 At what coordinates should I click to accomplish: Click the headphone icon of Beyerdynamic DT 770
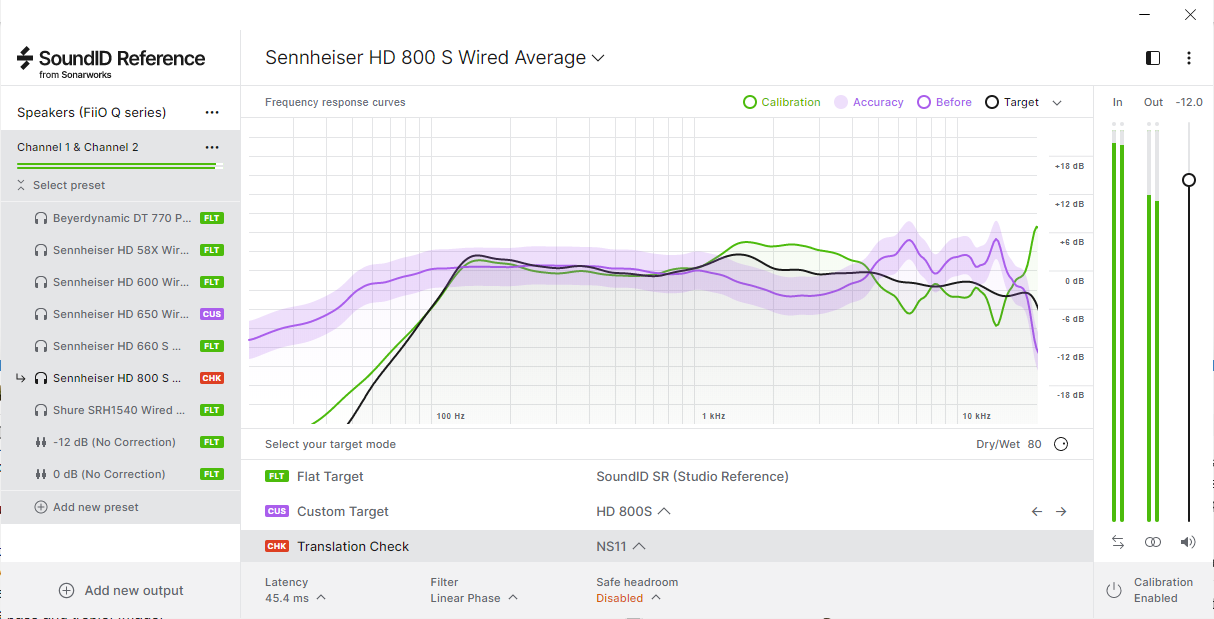[41, 218]
